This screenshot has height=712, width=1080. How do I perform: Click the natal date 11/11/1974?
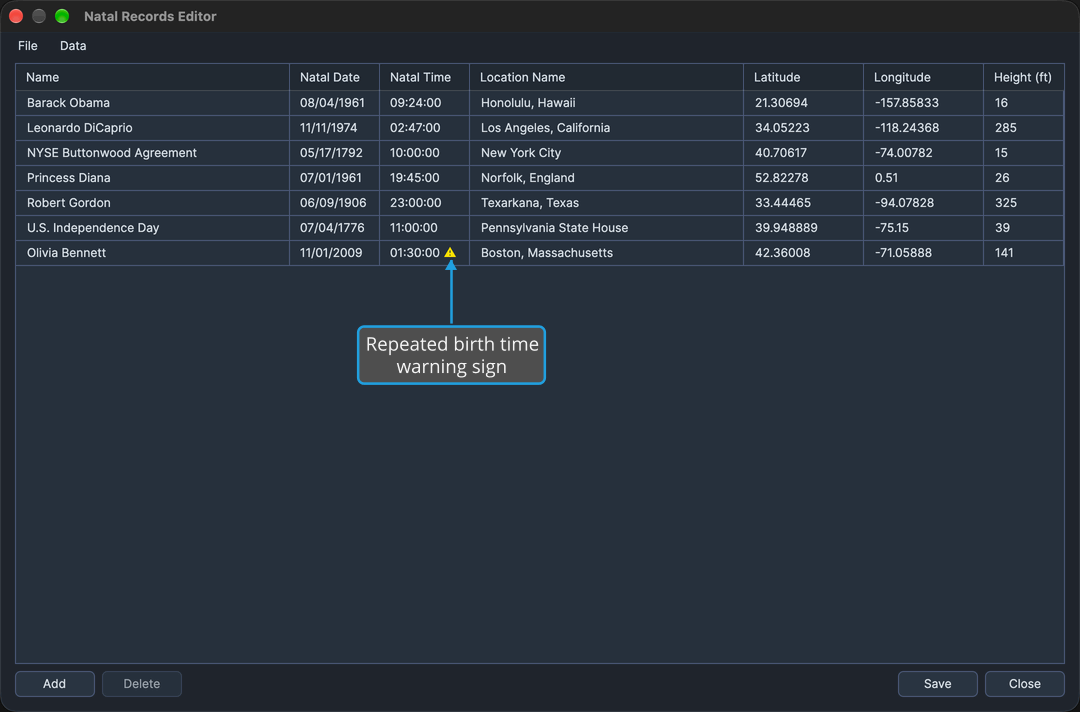(x=335, y=128)
